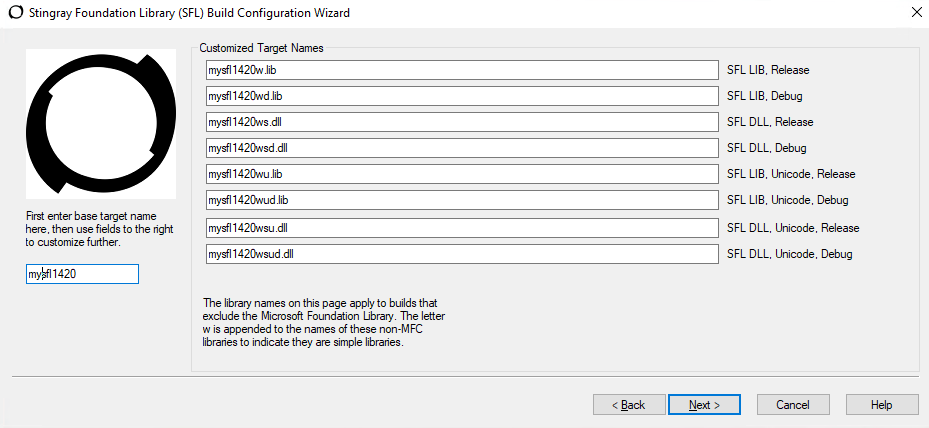The image size is (929, 428).
Task: Click the "SFL DLL, Unicode, Debug" label
Action: (x=789, y=254)
